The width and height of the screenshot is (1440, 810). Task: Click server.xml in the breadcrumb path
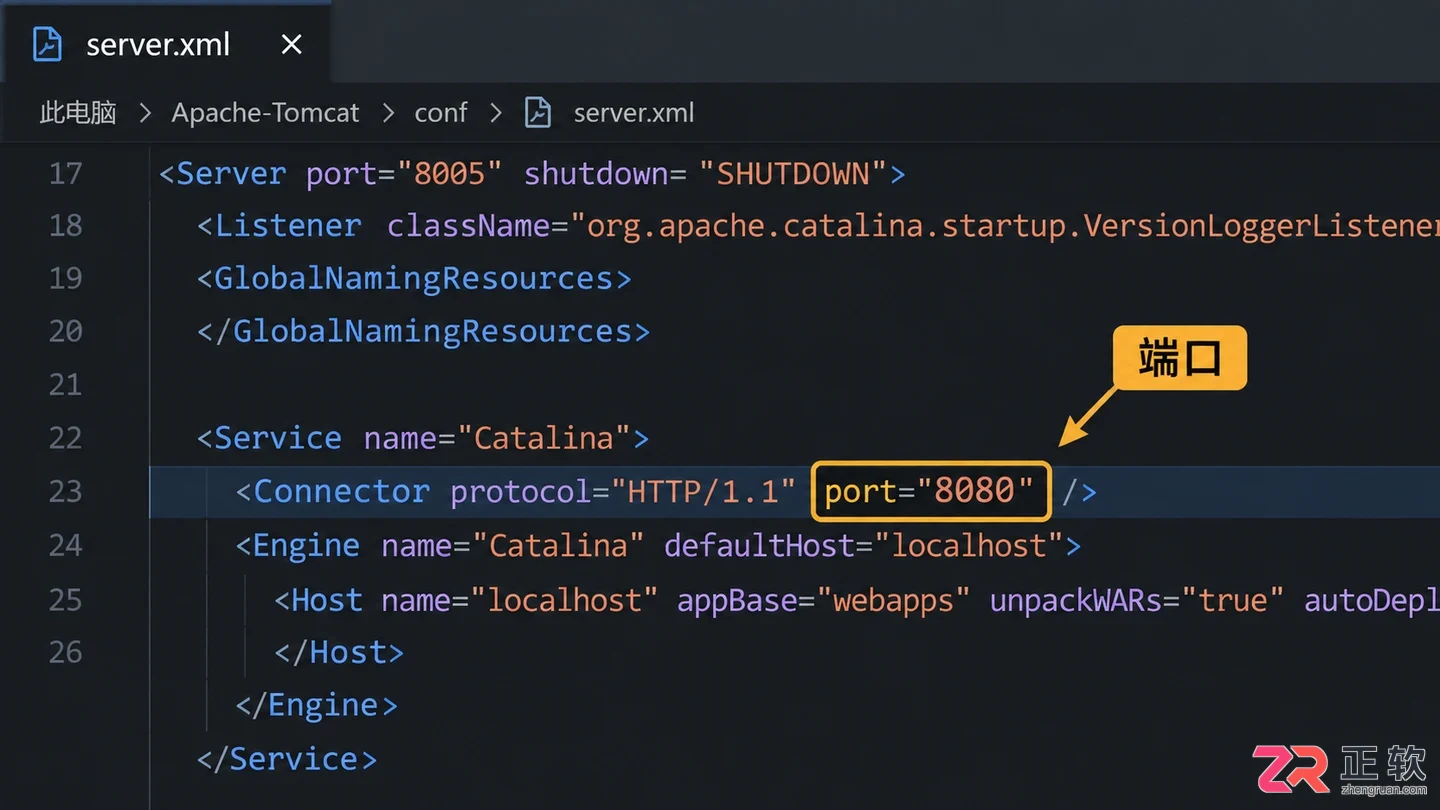click(634, 113)
